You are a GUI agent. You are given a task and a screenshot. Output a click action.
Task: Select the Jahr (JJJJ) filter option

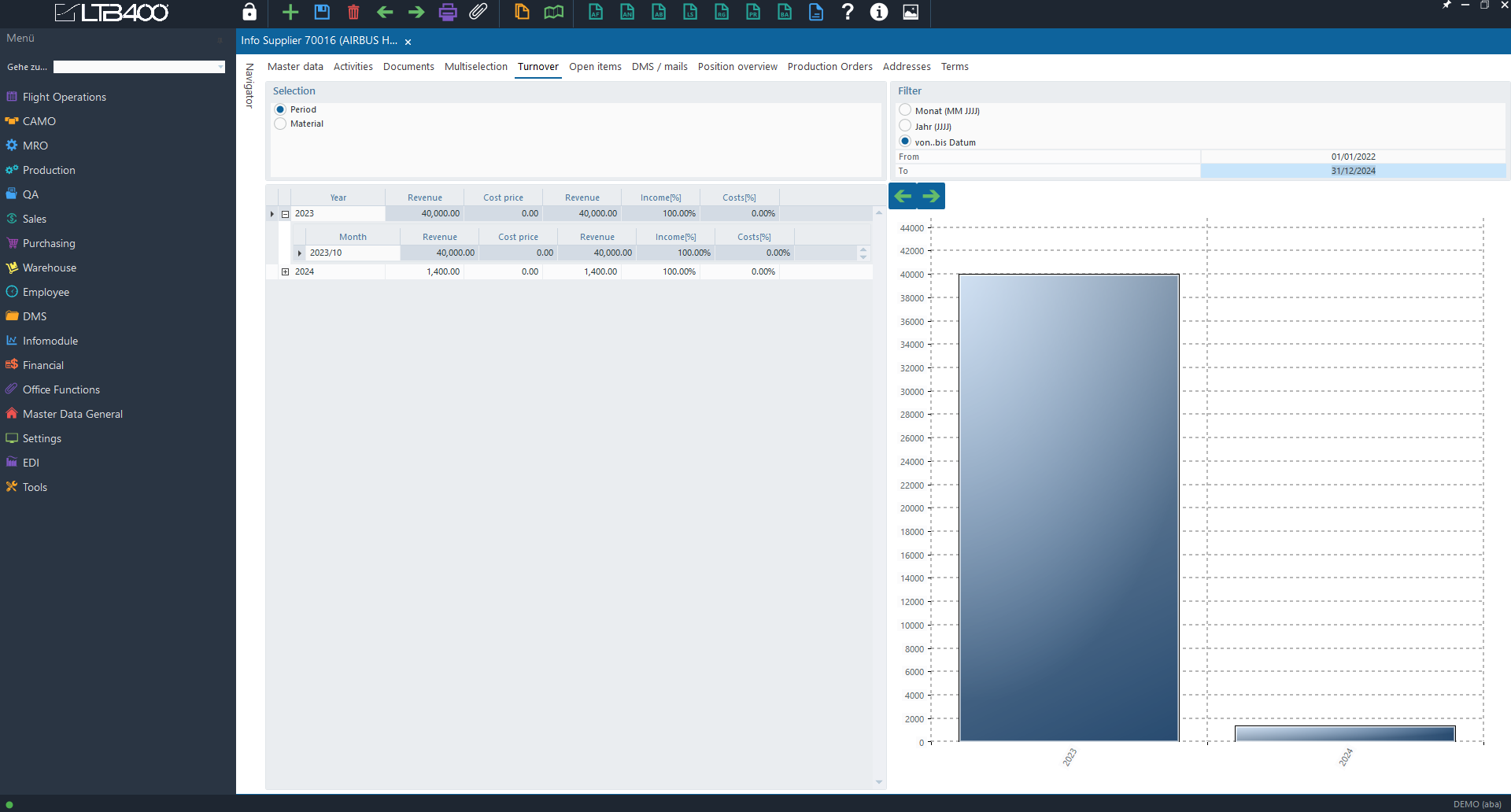tap(905, 126)
